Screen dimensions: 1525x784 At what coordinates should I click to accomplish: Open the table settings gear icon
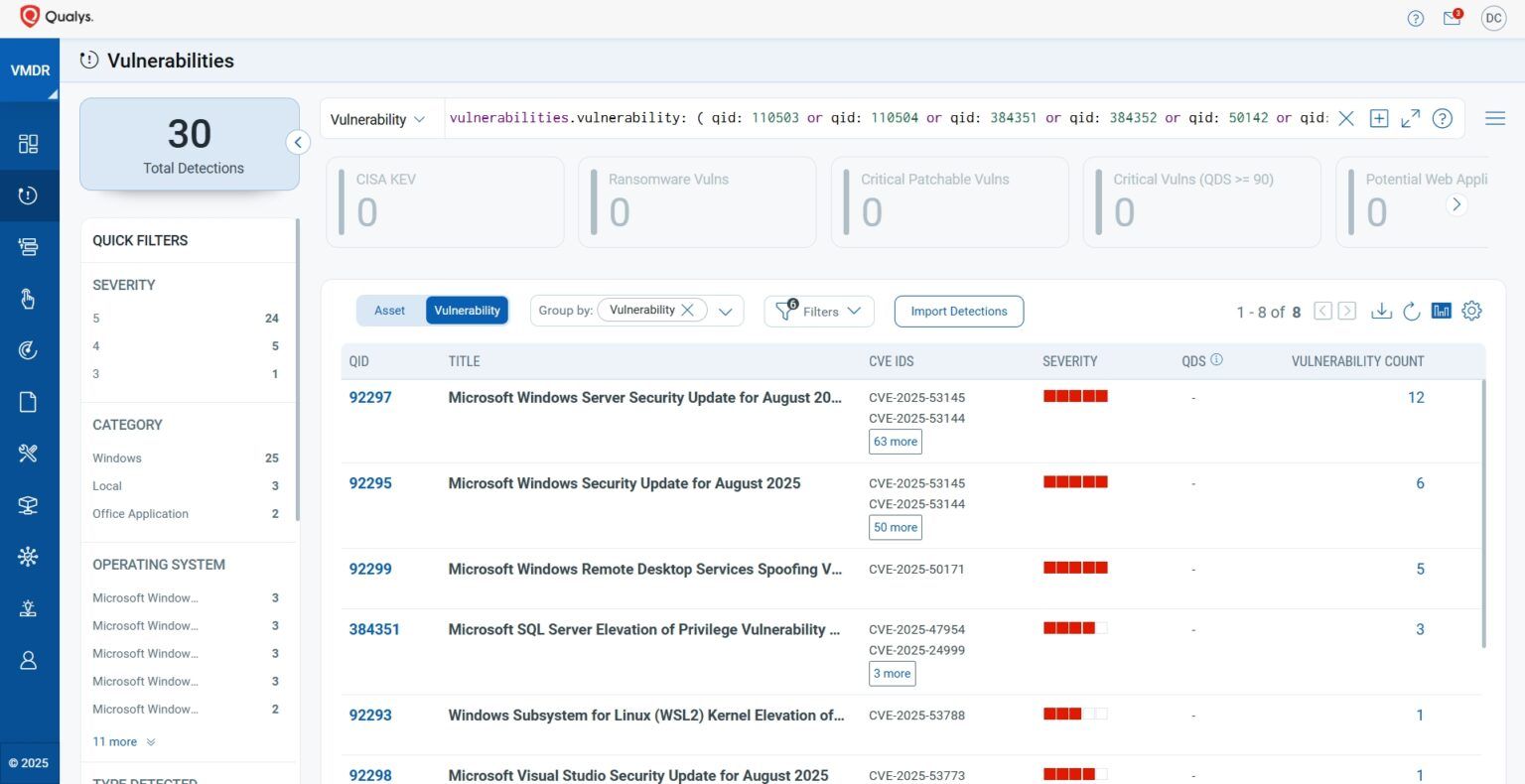1472,311
